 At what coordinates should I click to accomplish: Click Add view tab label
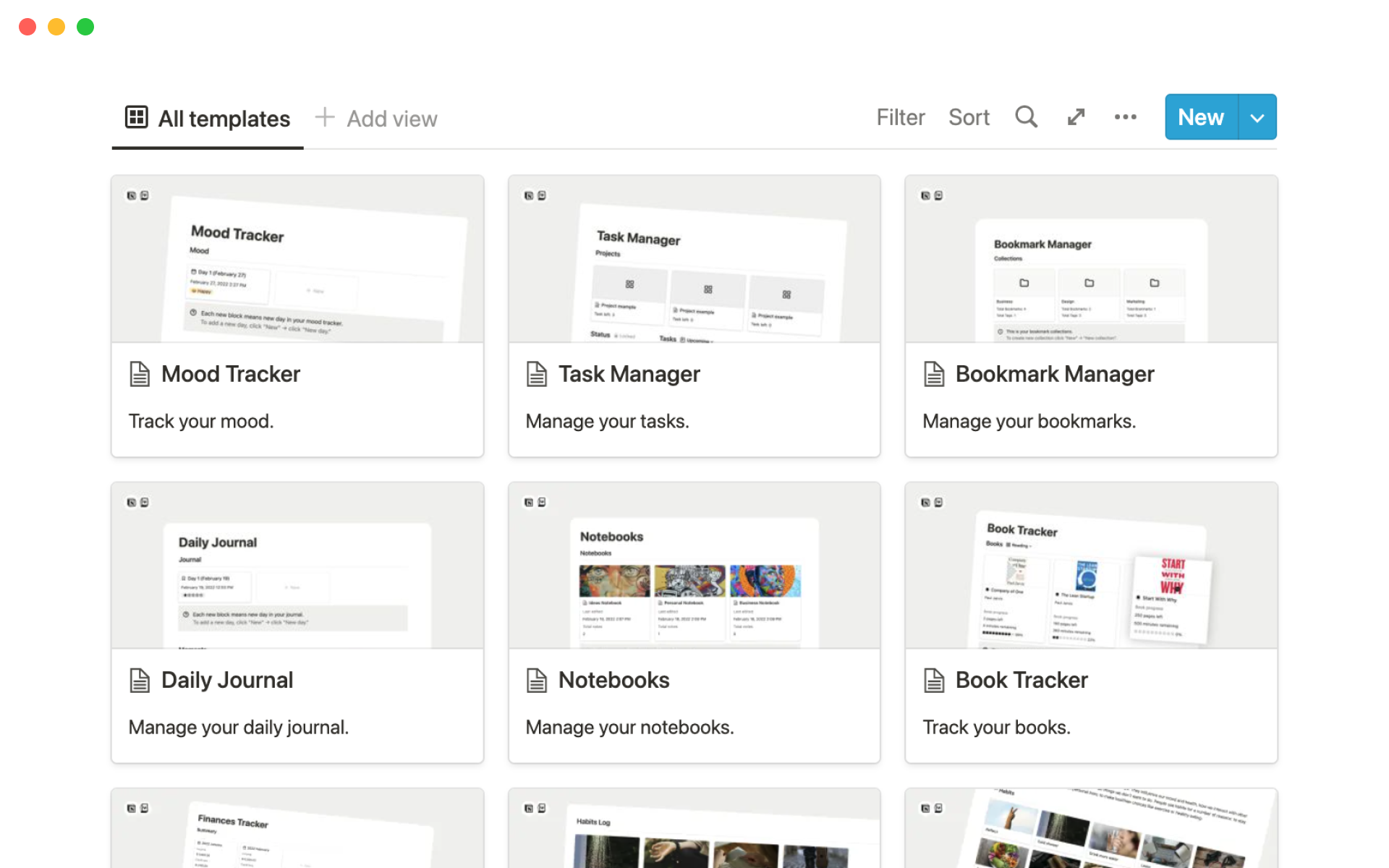click(391, 119)
